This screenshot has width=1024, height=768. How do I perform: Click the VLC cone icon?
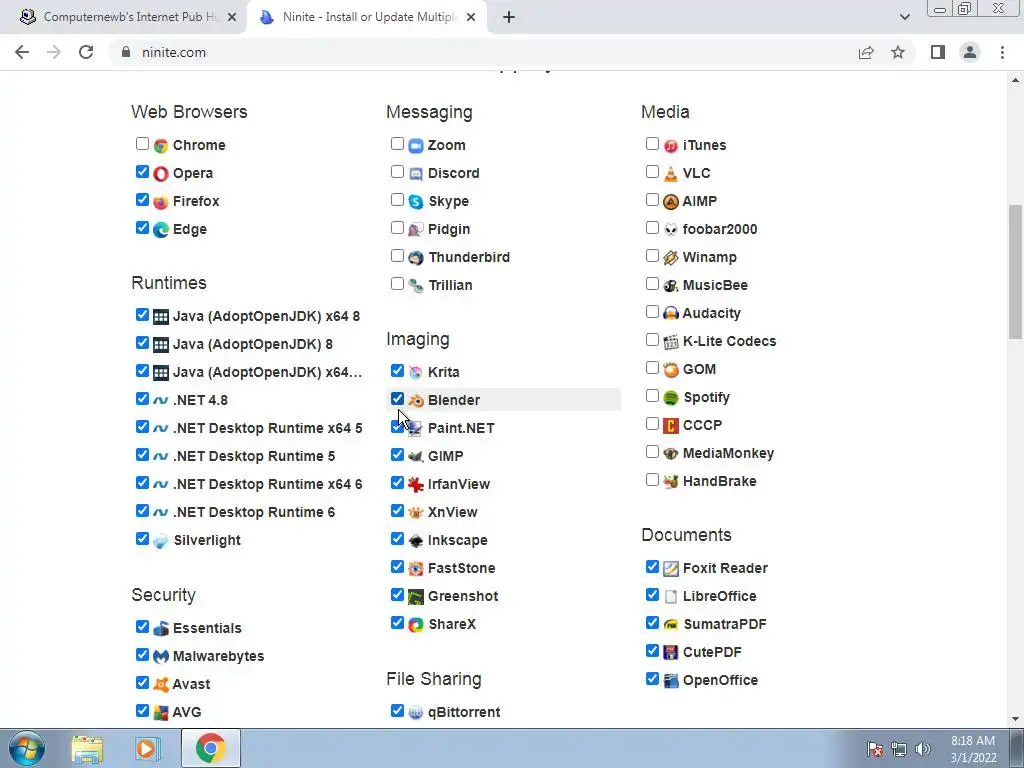(x=671, y=174)
